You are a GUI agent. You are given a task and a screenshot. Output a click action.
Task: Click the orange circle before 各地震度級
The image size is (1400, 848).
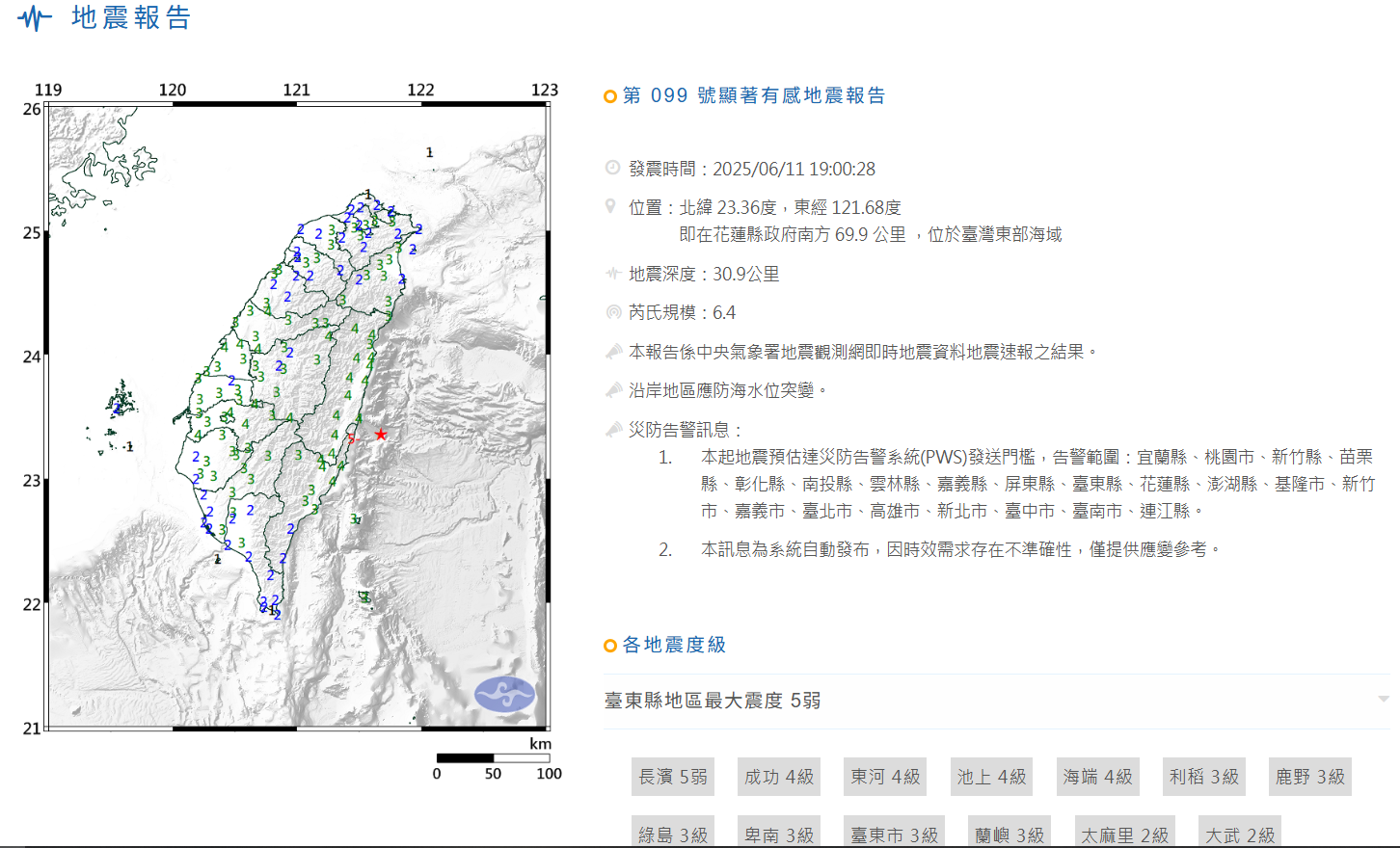[609, 646]
